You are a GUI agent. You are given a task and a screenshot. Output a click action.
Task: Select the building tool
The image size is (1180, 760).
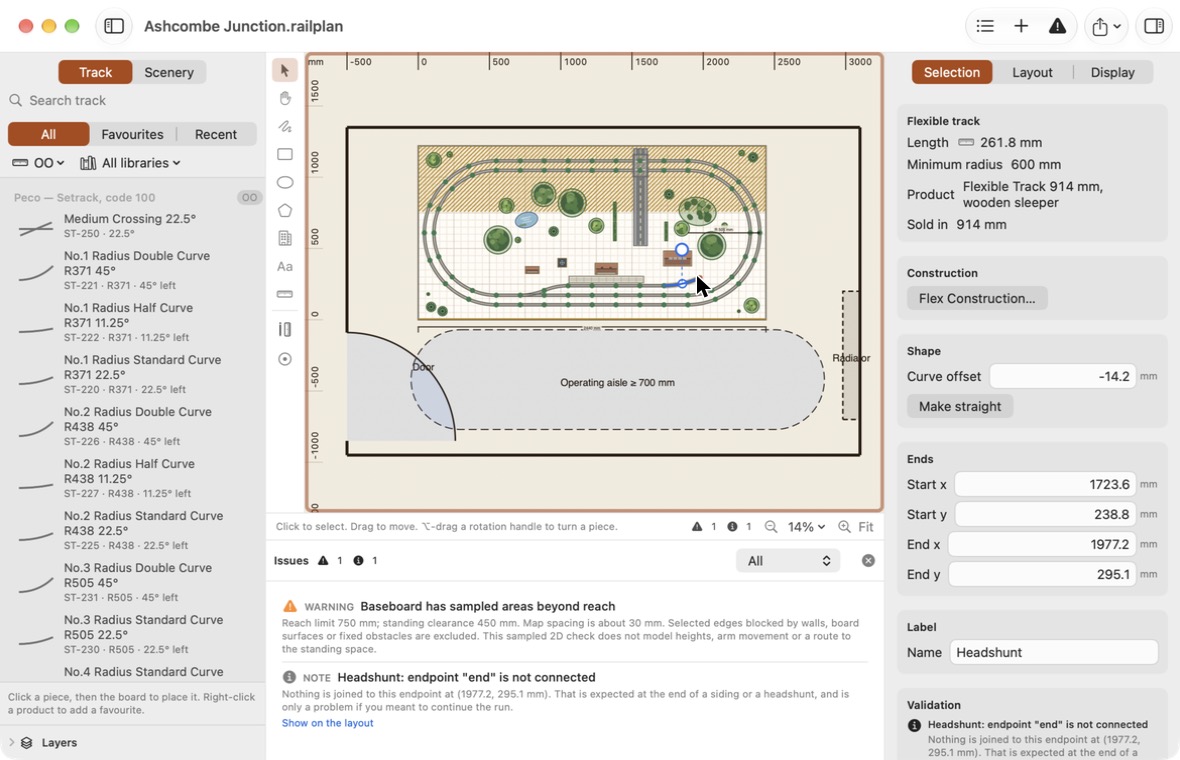coord(284,239)
